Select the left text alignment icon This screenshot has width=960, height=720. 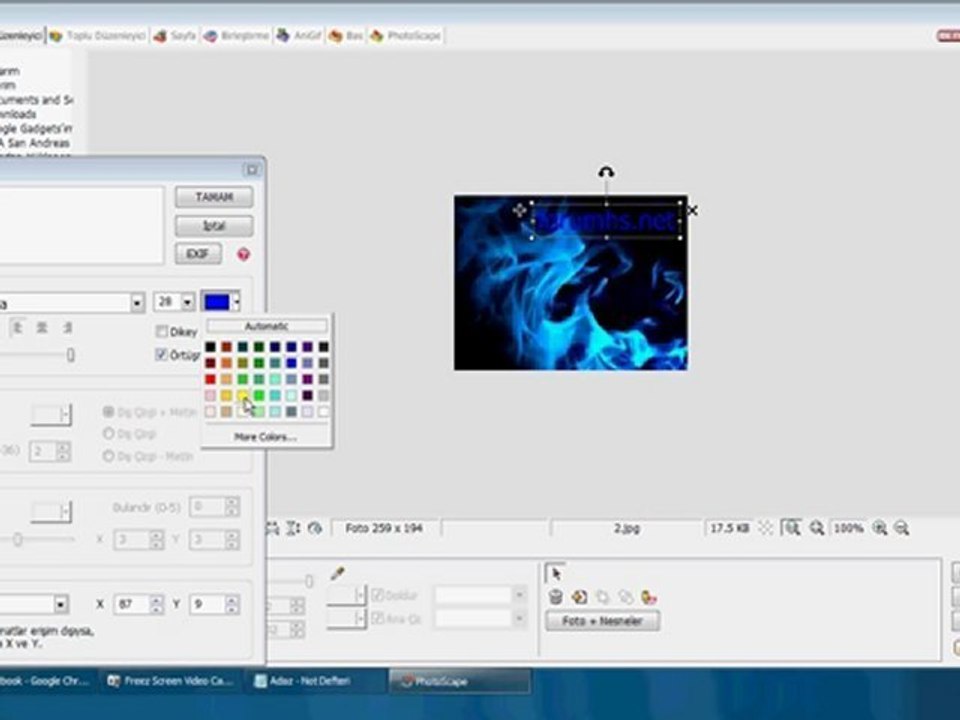pyautogui.click(x=18, y=328)
